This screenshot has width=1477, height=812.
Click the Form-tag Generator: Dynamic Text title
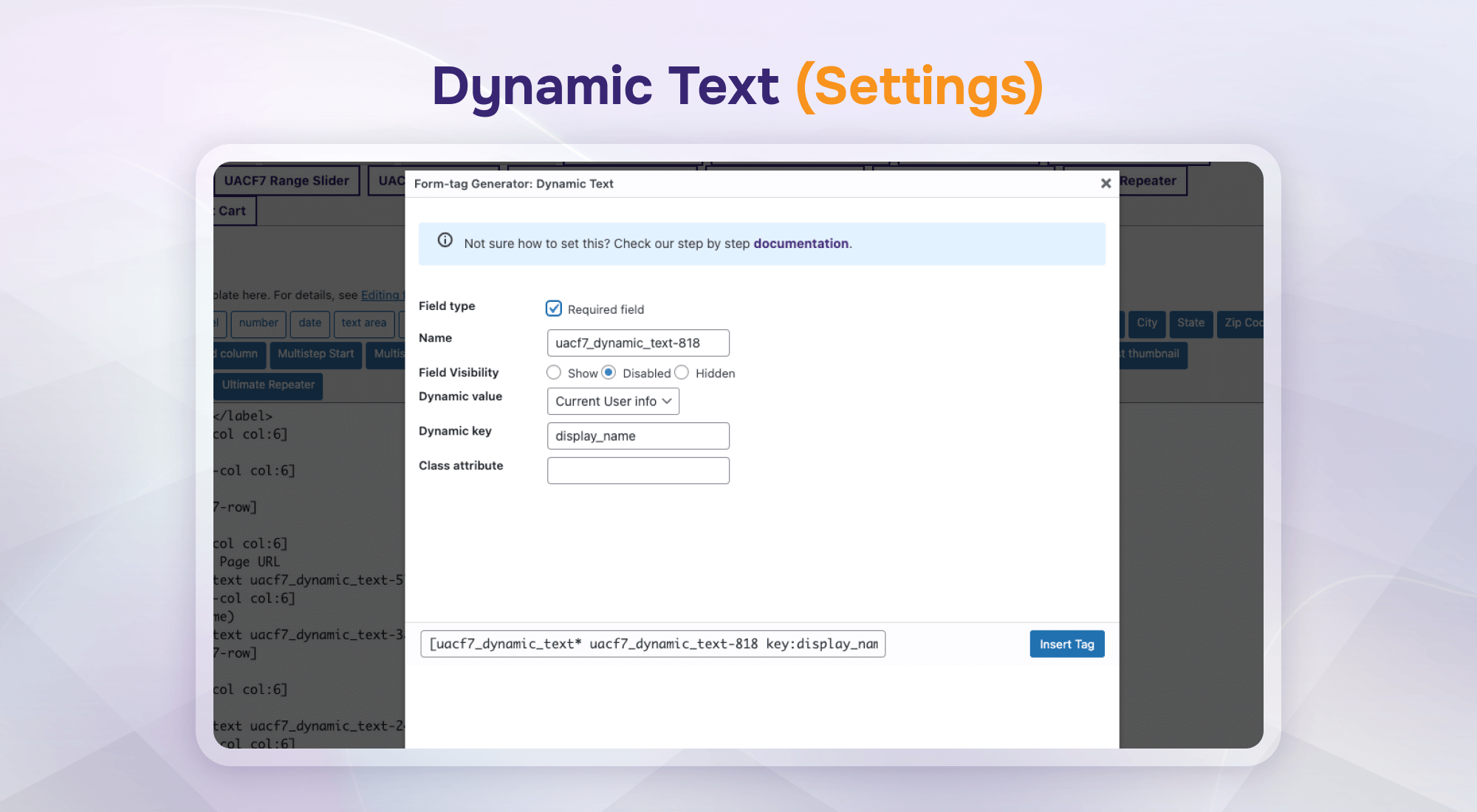pos(513,184)
